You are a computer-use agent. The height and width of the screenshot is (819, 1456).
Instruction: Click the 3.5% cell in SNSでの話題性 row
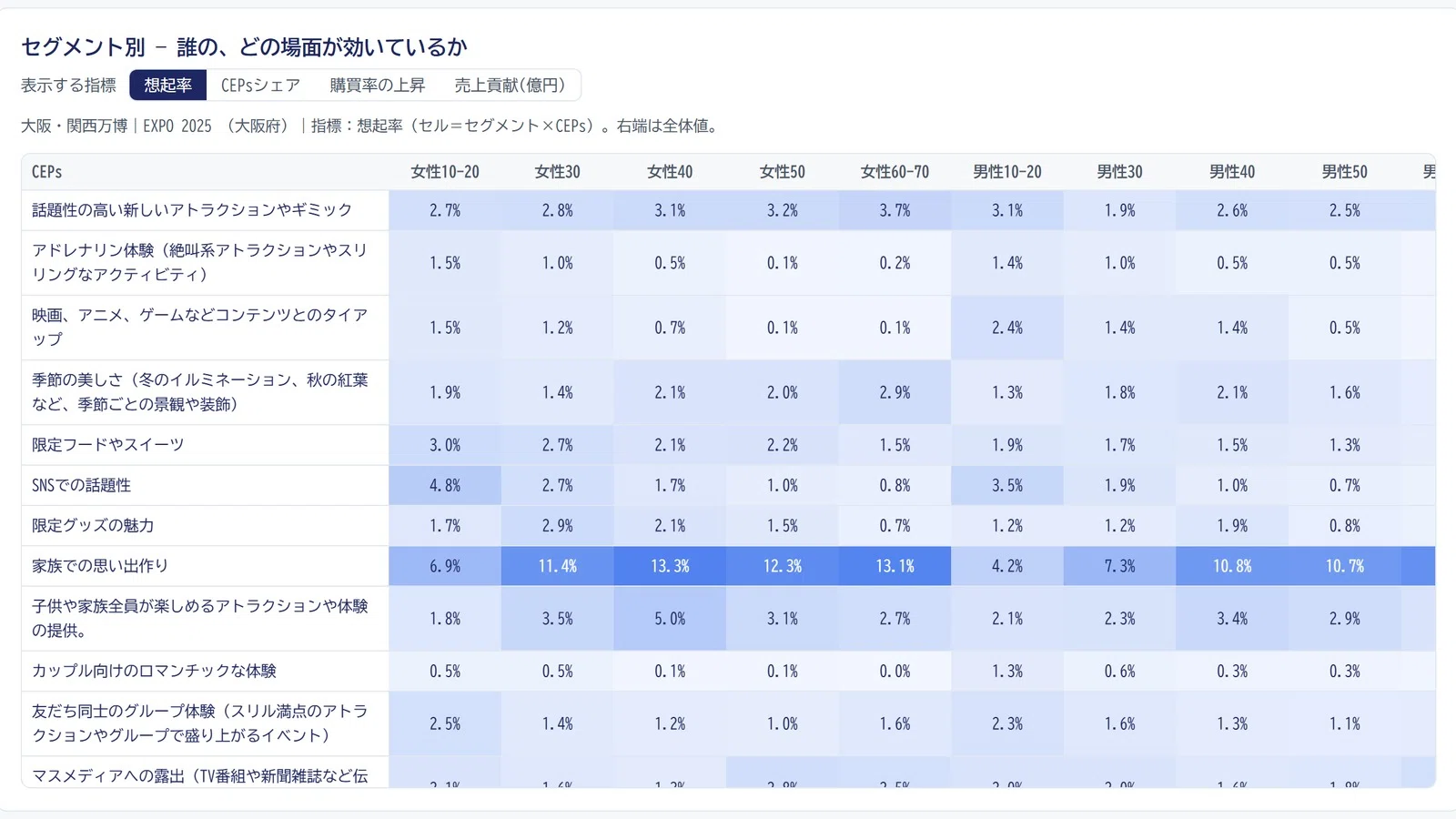[1007, 485]
